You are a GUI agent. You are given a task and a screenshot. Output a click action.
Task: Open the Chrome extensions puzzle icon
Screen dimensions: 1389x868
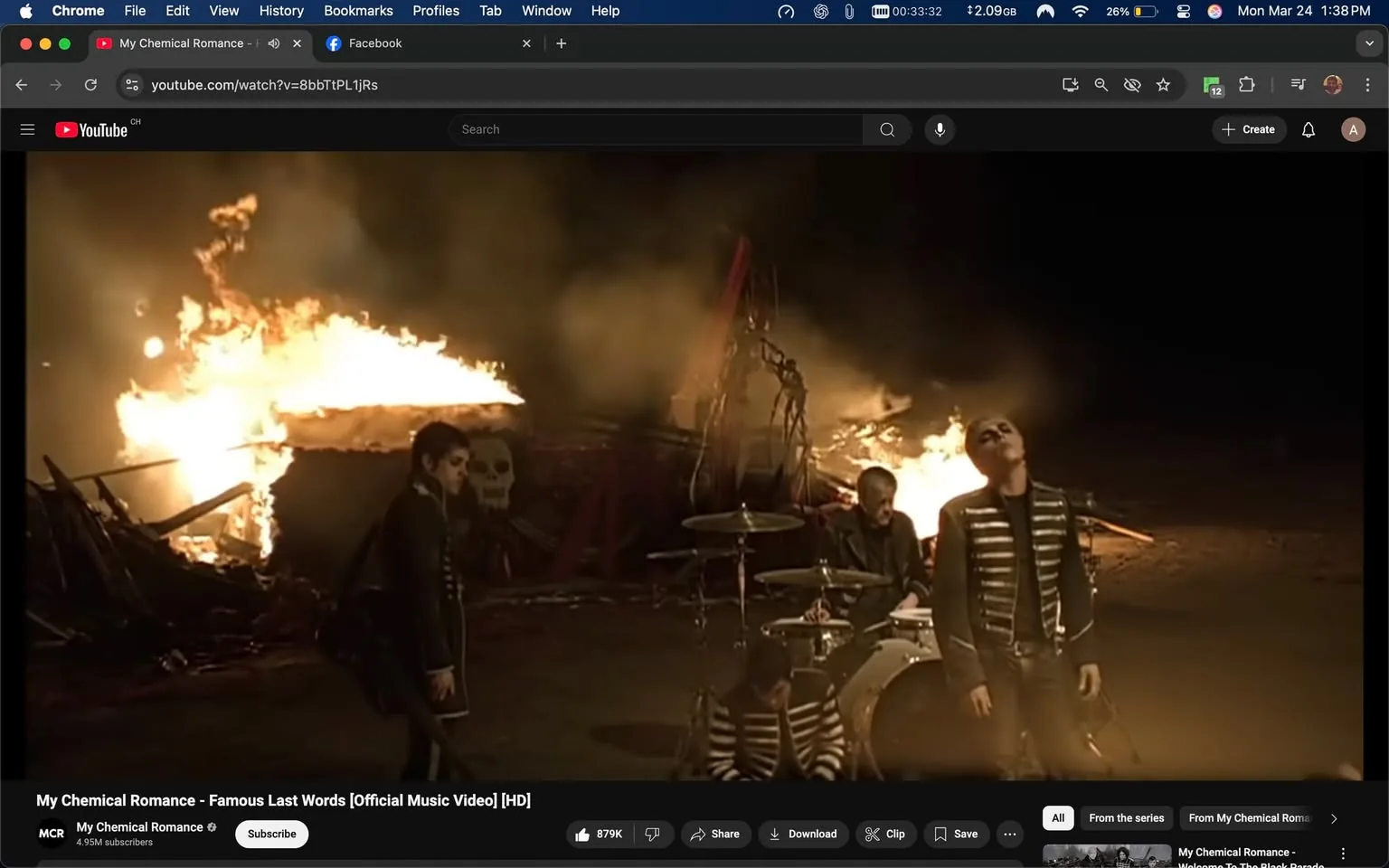coord(1245,84)
